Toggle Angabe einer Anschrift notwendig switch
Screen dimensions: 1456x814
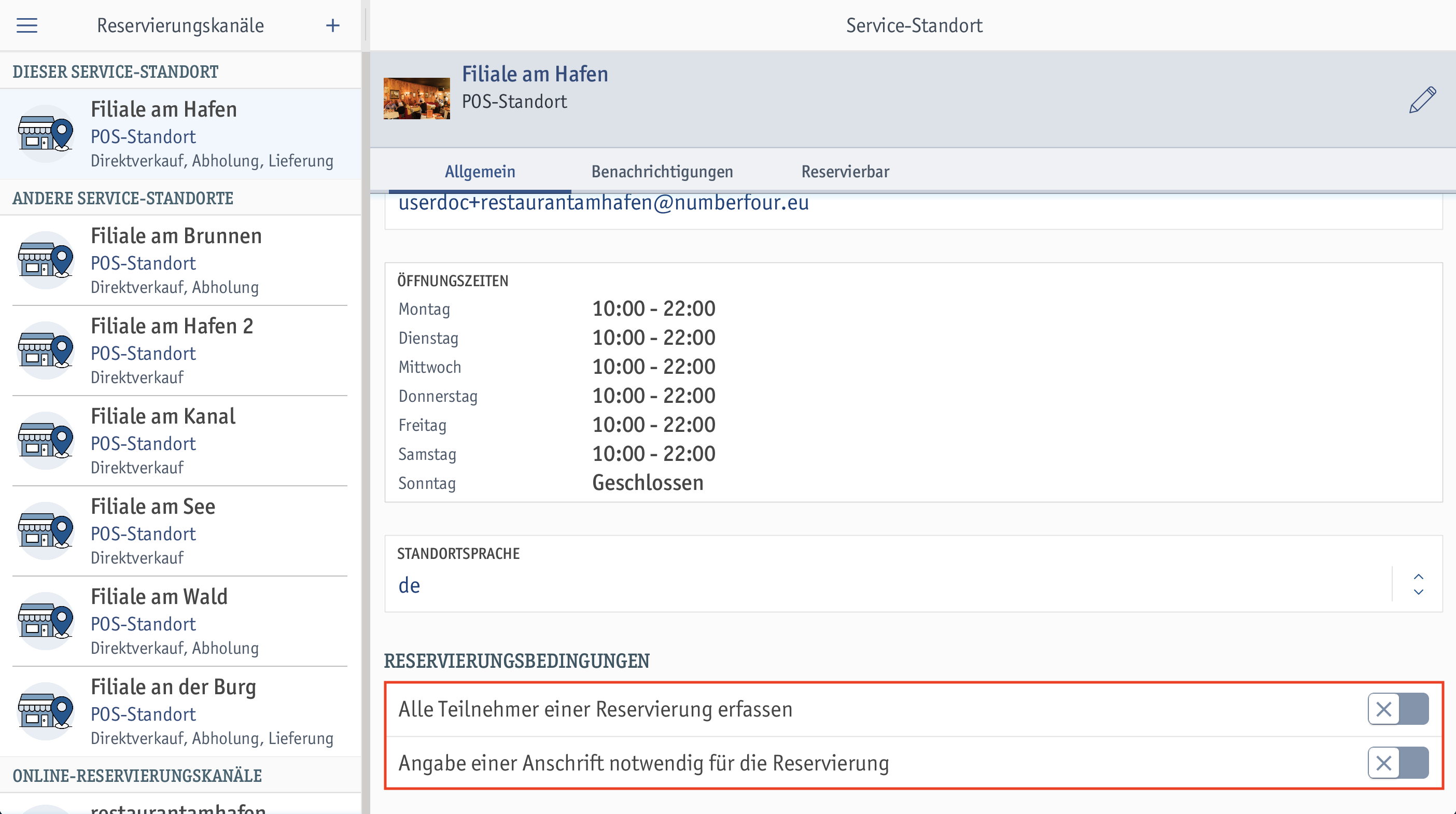pyautogui.click(x=1398, y=763)
